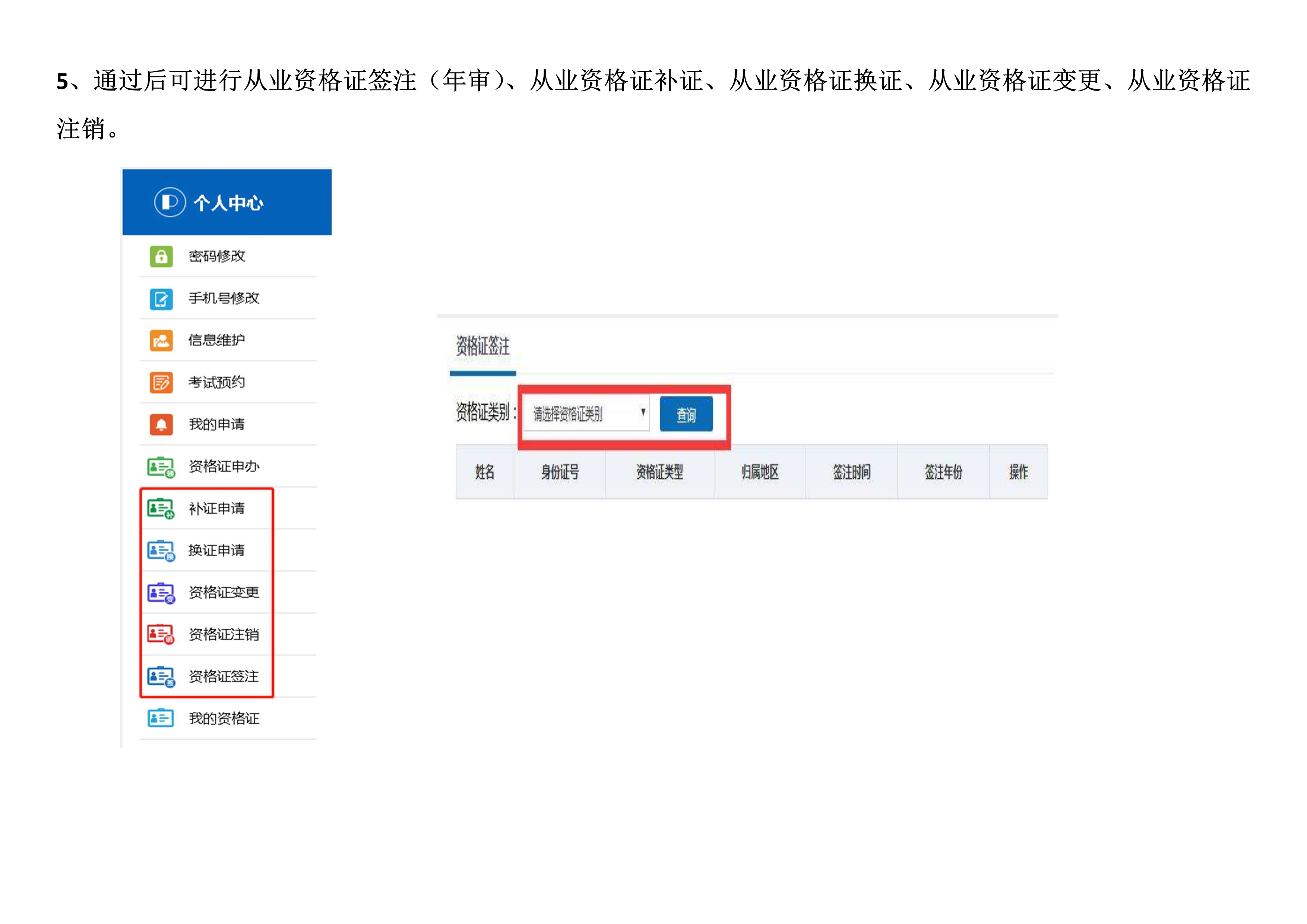Open the 换证申请 menu item
Screen dimensions: 1307x924
click(216, 551)
